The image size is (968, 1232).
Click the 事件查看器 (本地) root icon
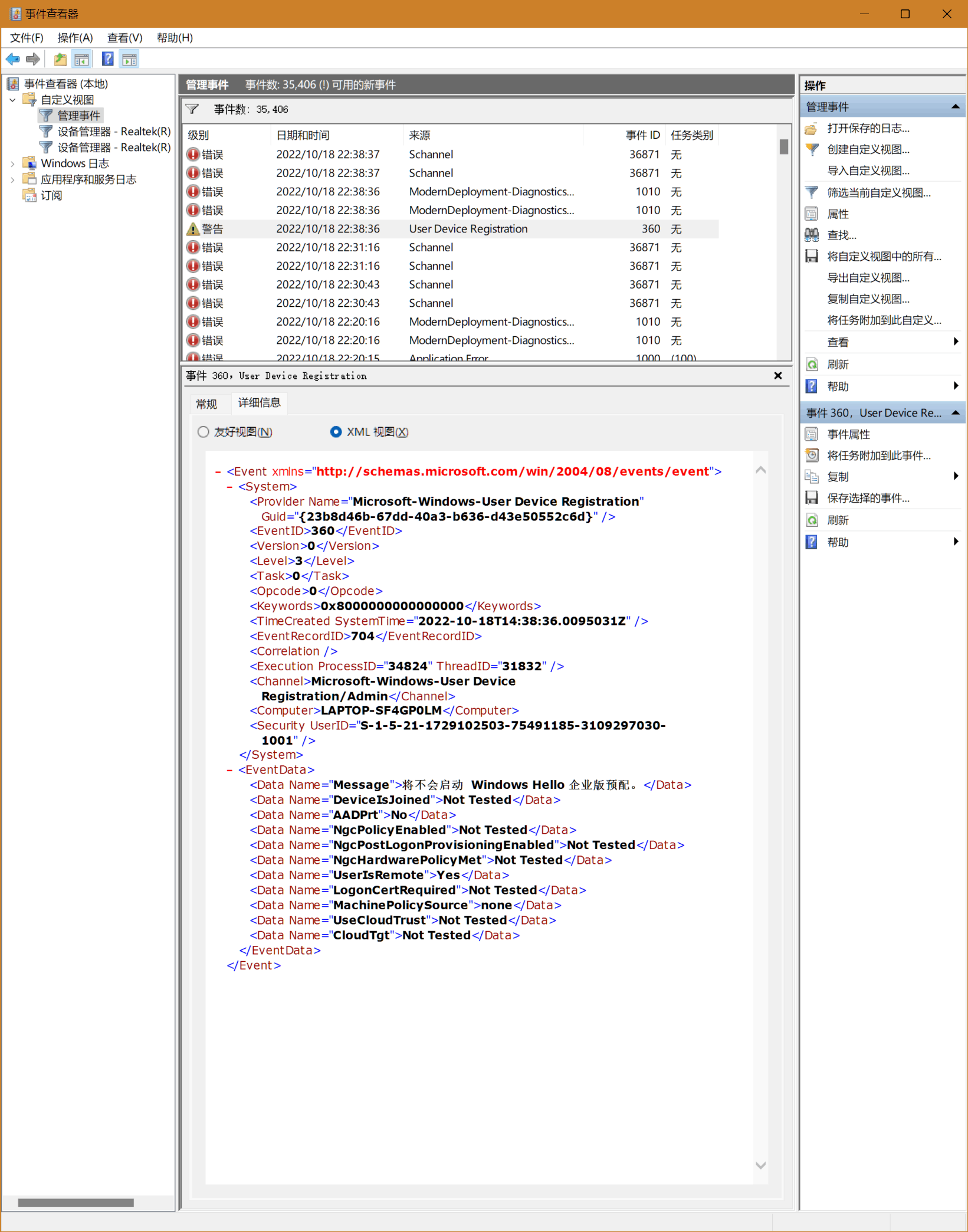[x=13, y=84]
